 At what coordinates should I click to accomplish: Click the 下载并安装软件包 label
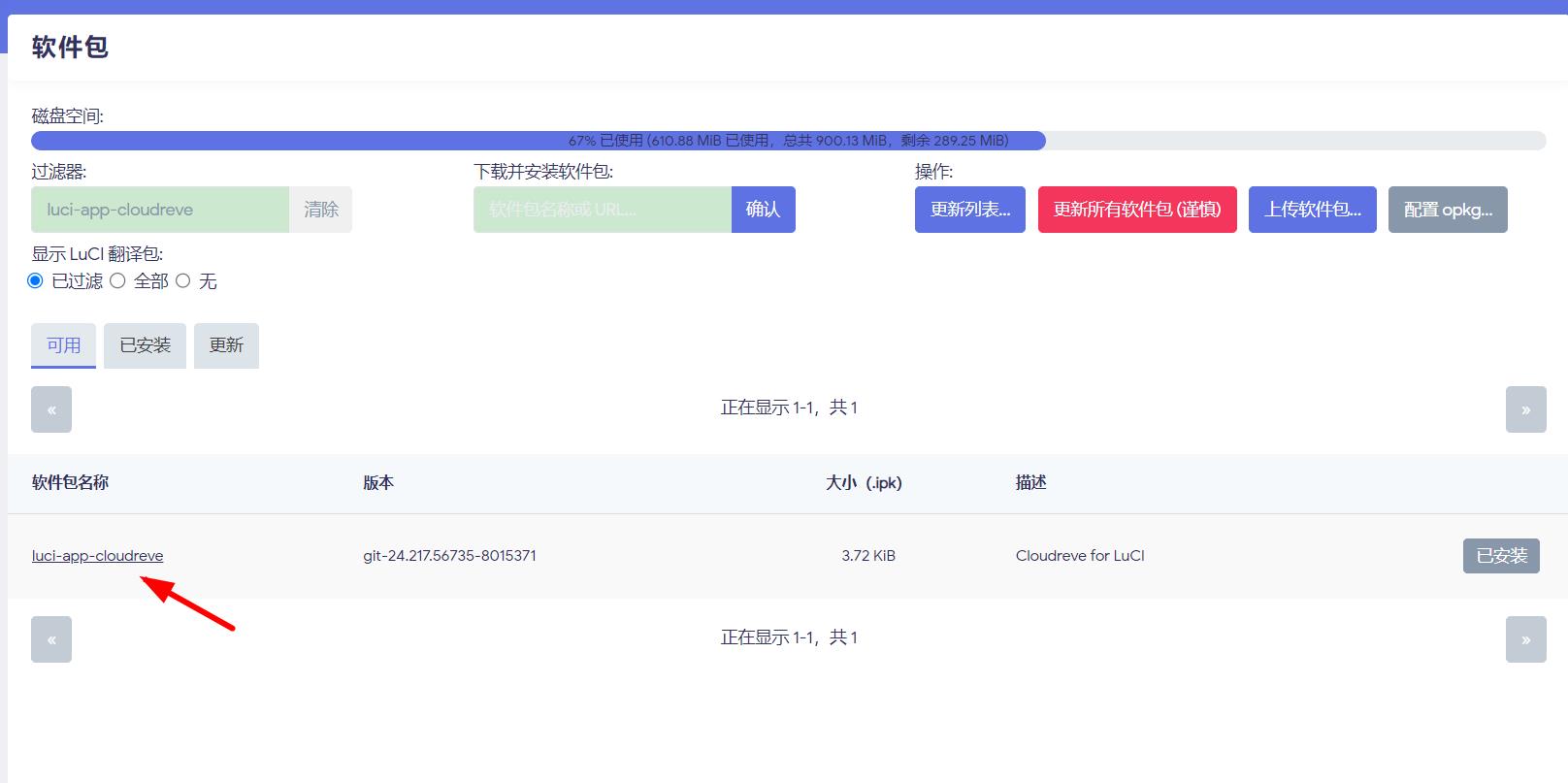point(543,172)
